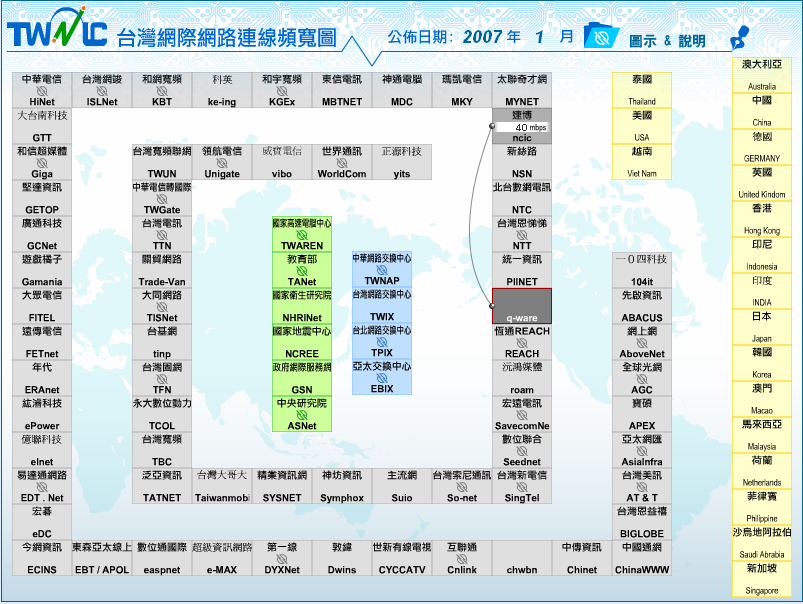This screenshot has width=803, height=604.
Task: Select the ASNet node
Action: [302, 414]
